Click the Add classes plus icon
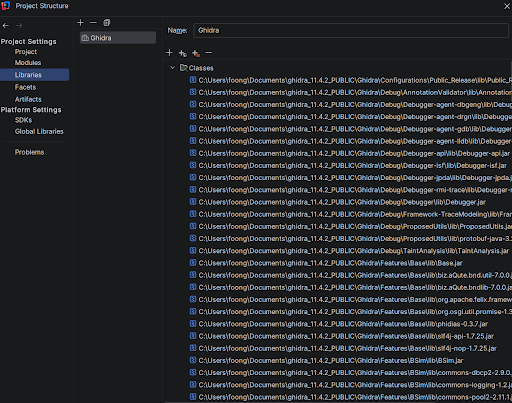The height and width of the screenshot is (403, 512). click(x=169, y=53)
